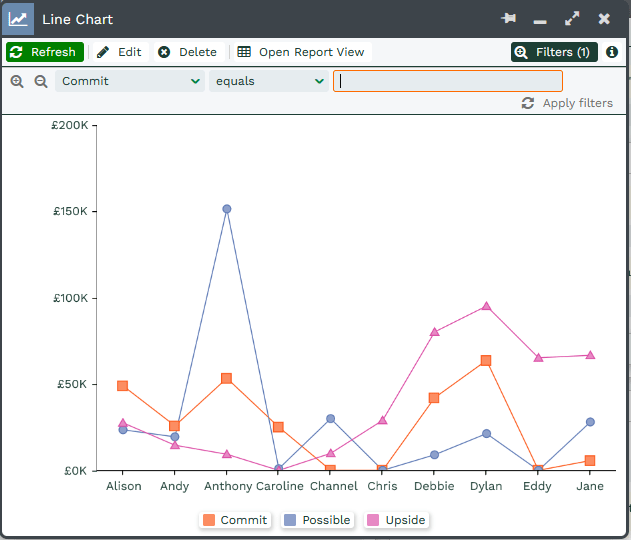Minimize the Line Chart panel
This screenshot has width=631, height=540.
(540, 19)
